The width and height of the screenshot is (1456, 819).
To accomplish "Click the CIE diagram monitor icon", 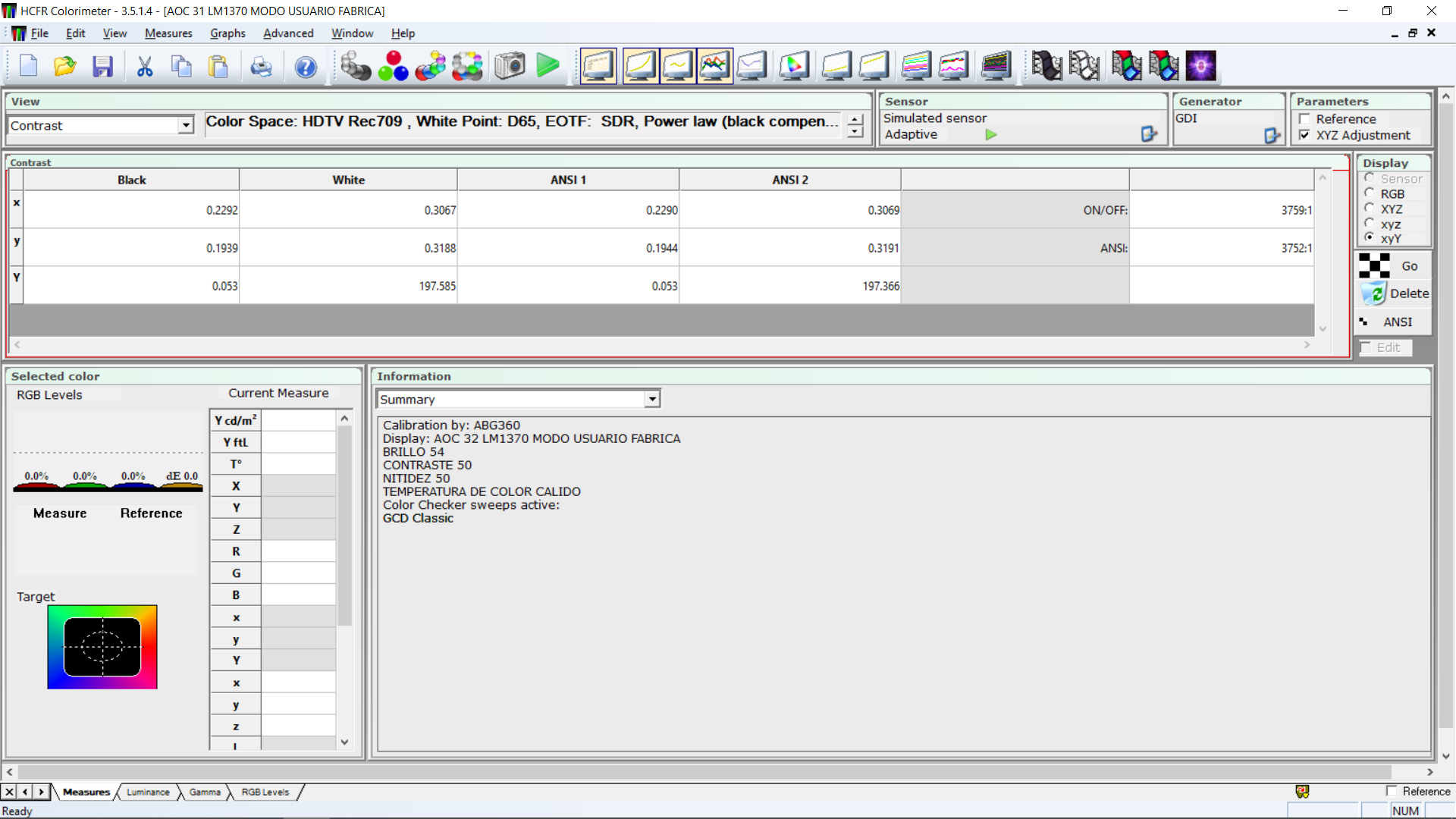I will pyautogui.click(x=794, y=66).
